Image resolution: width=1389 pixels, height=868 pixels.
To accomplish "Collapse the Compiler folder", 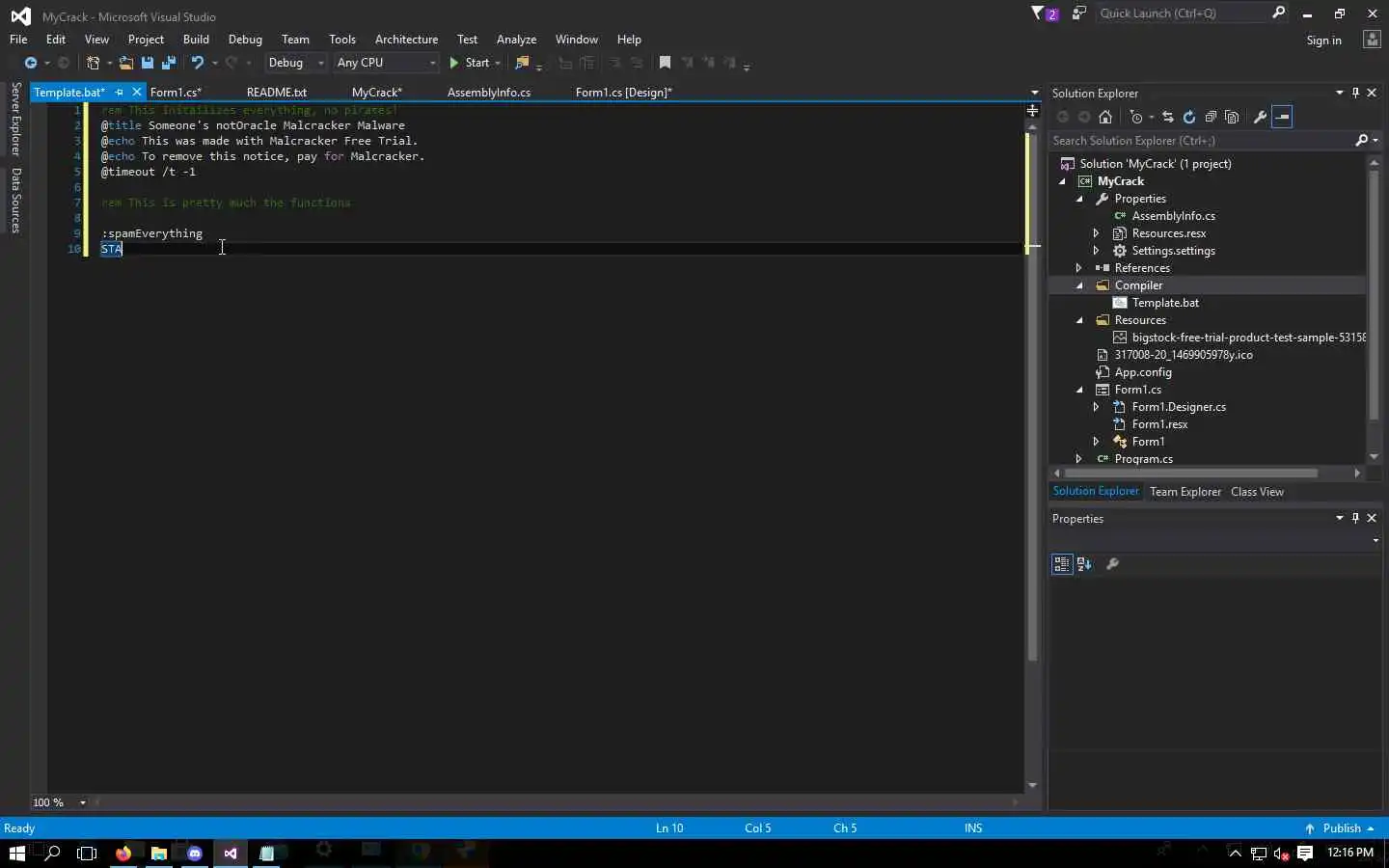I will pos(1079,285).
